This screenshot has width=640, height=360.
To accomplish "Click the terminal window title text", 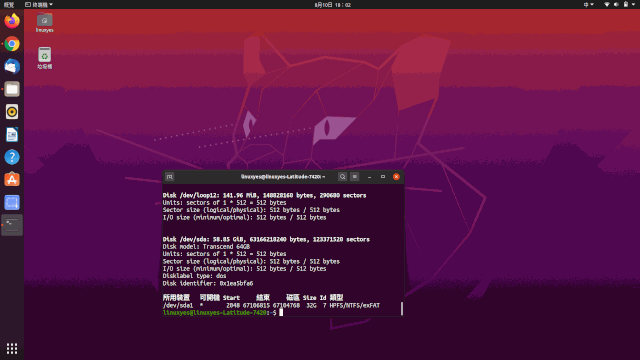I will tap(283, 177).
